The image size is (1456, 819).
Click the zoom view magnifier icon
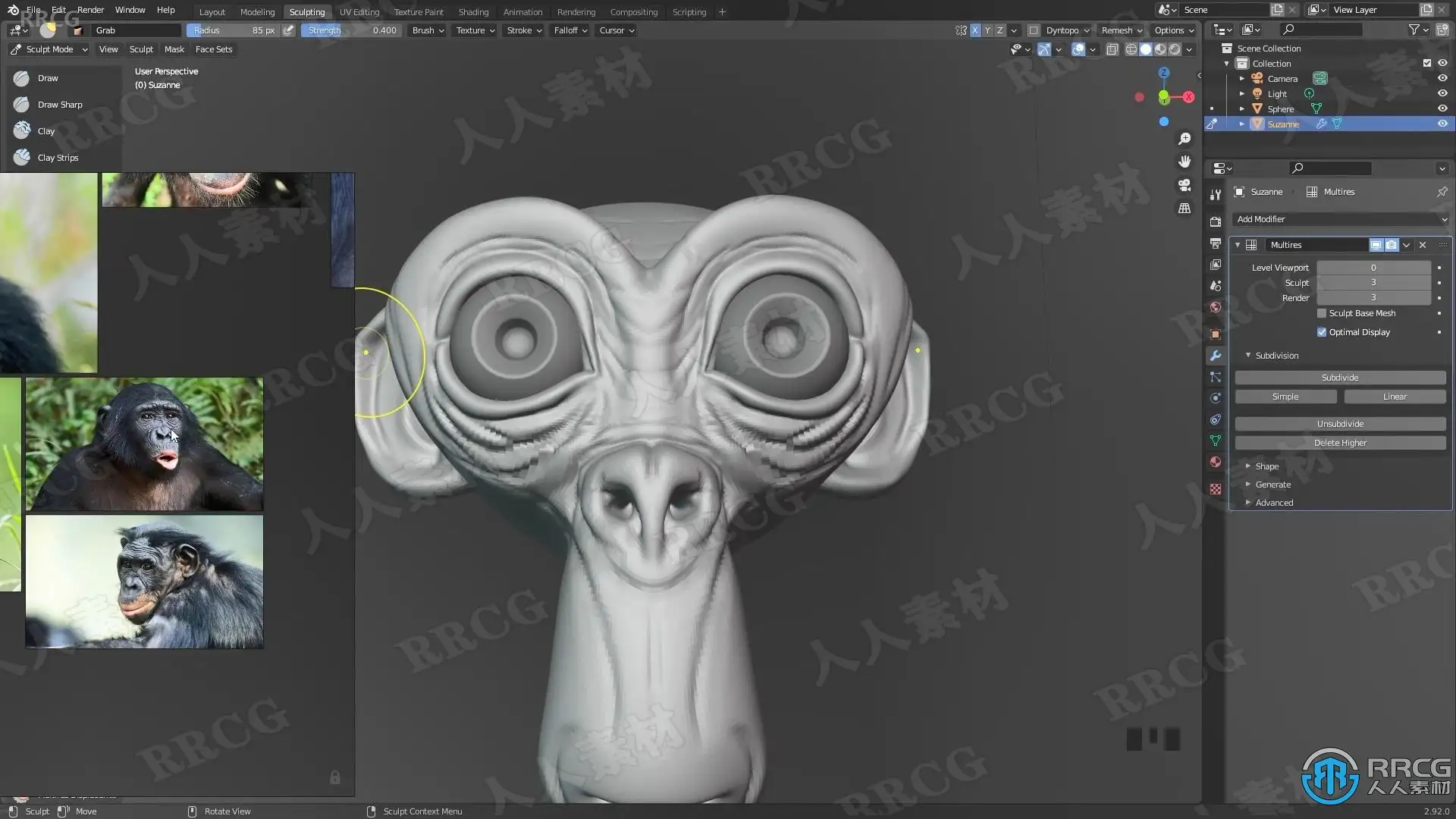1184,139
